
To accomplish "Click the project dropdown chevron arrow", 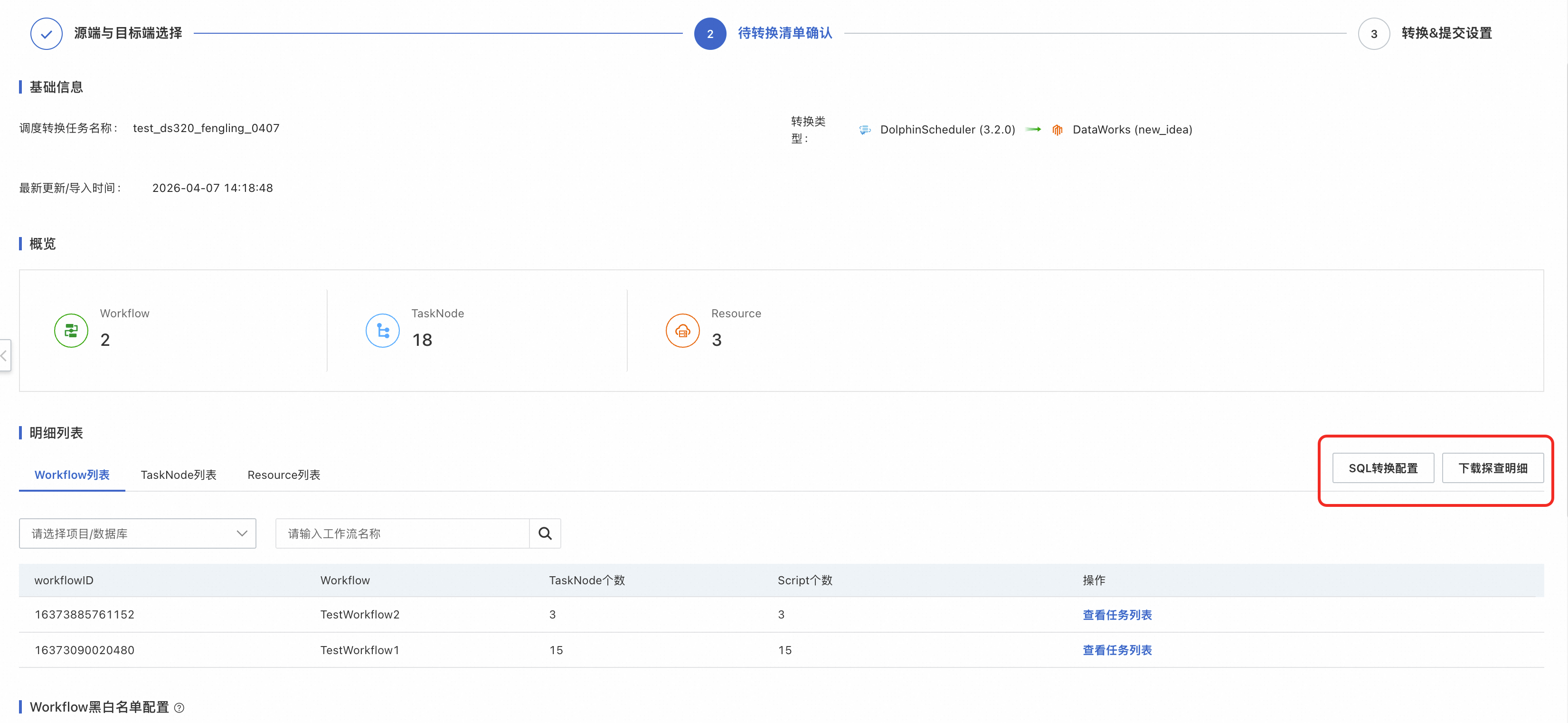I will 242,533.
